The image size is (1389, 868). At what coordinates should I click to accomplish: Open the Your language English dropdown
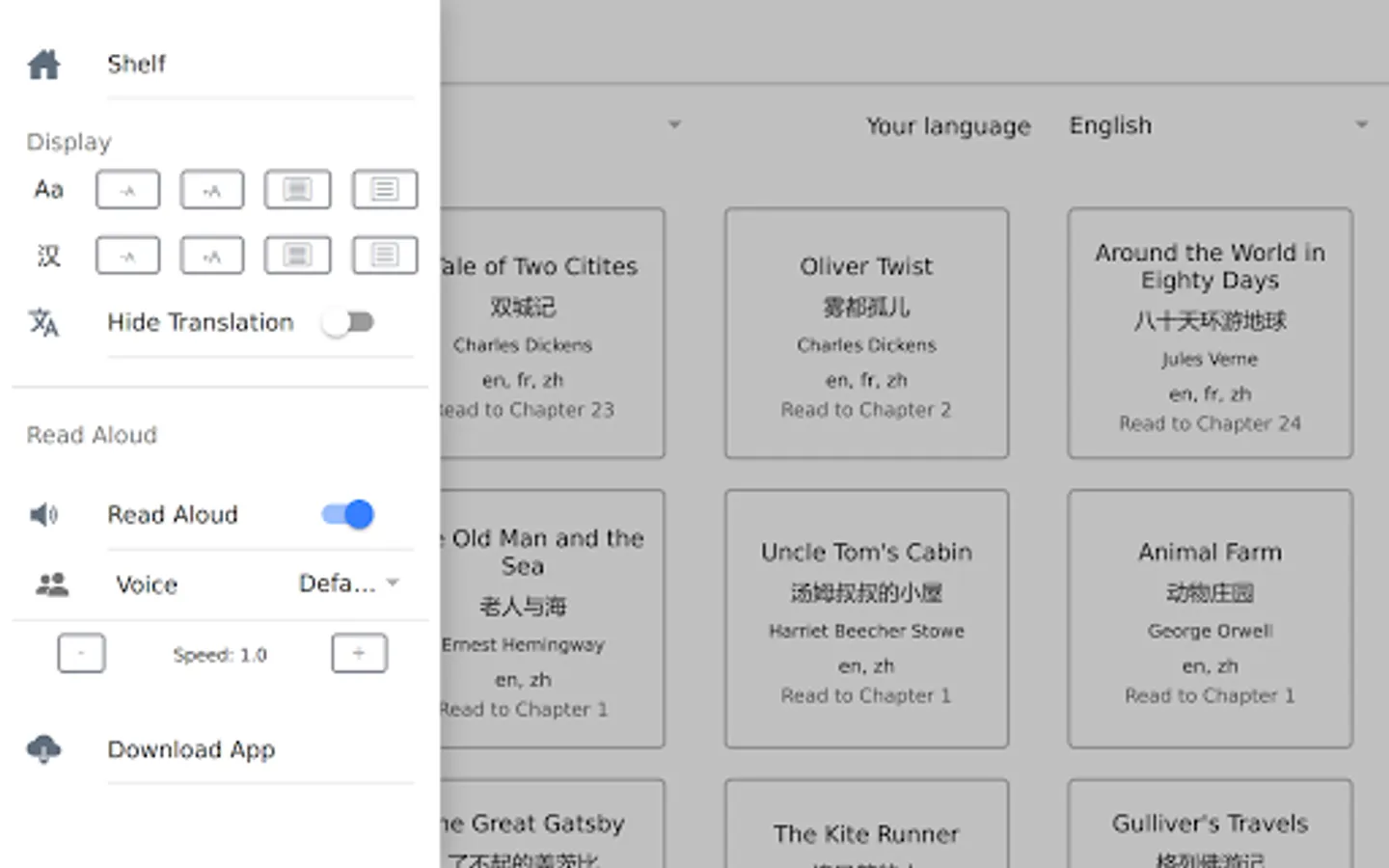point(1218,125)
